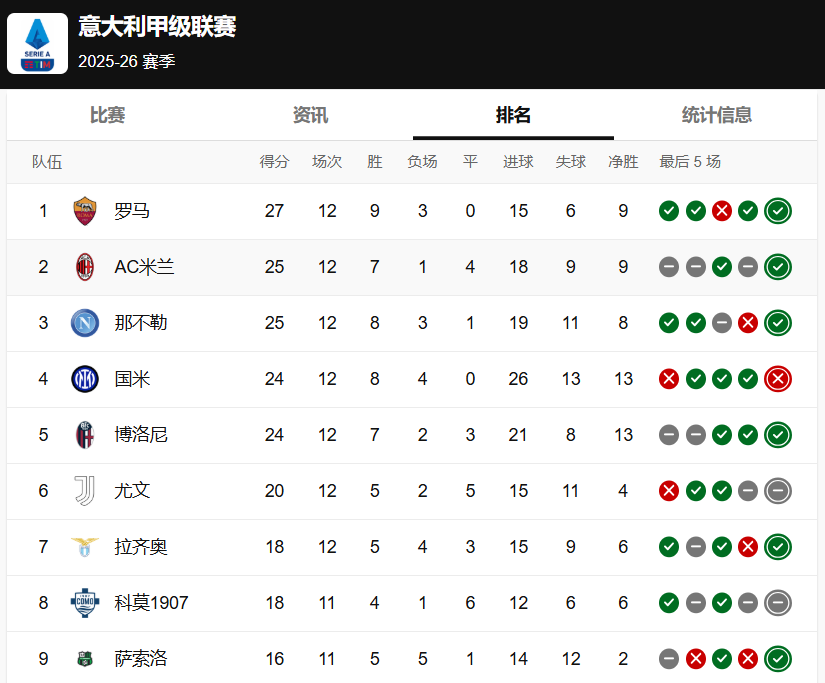Click the AC Milan club crest
Viewport: 825px width, 683px height.
point(85,267)
